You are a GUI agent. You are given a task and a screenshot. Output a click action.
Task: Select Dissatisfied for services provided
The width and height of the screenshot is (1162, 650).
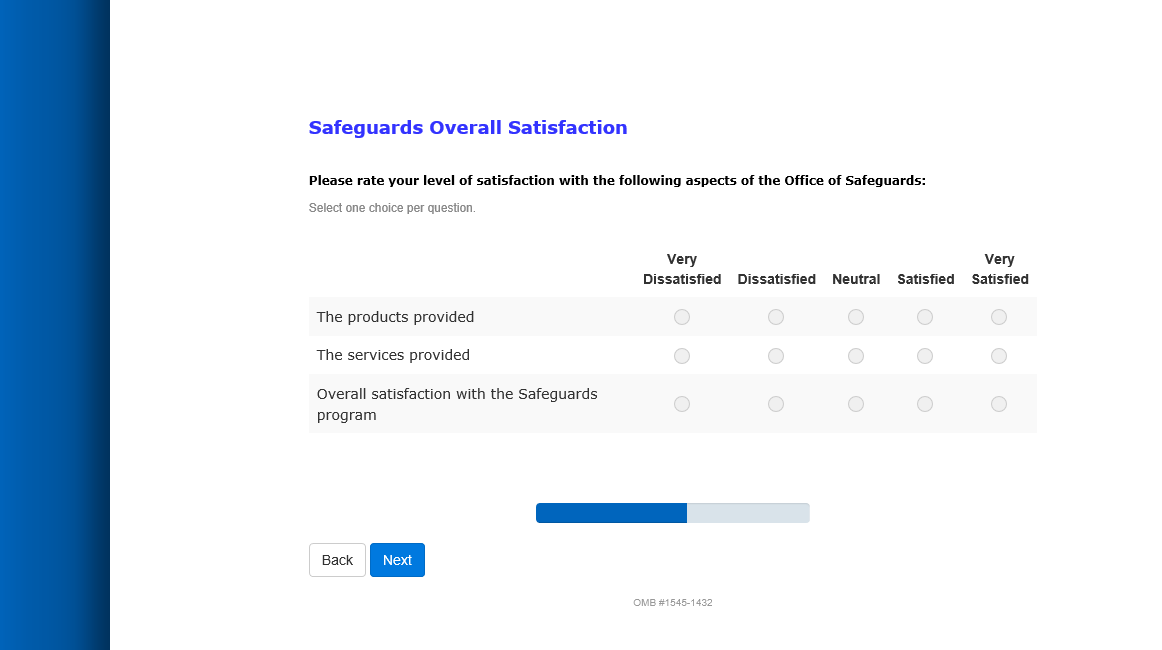click(x=776, y=356)
